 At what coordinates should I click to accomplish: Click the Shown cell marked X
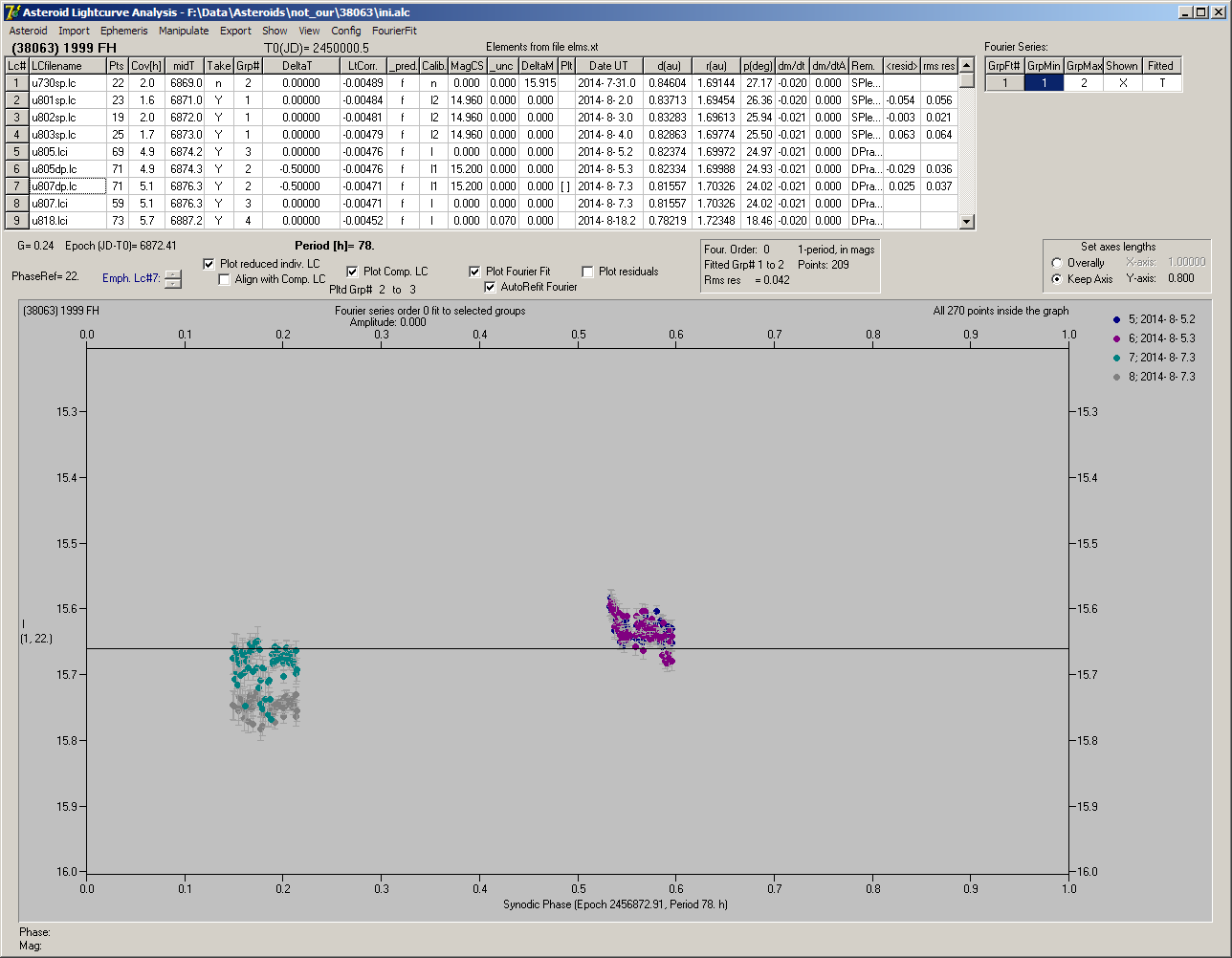(x=1123, y=83)
